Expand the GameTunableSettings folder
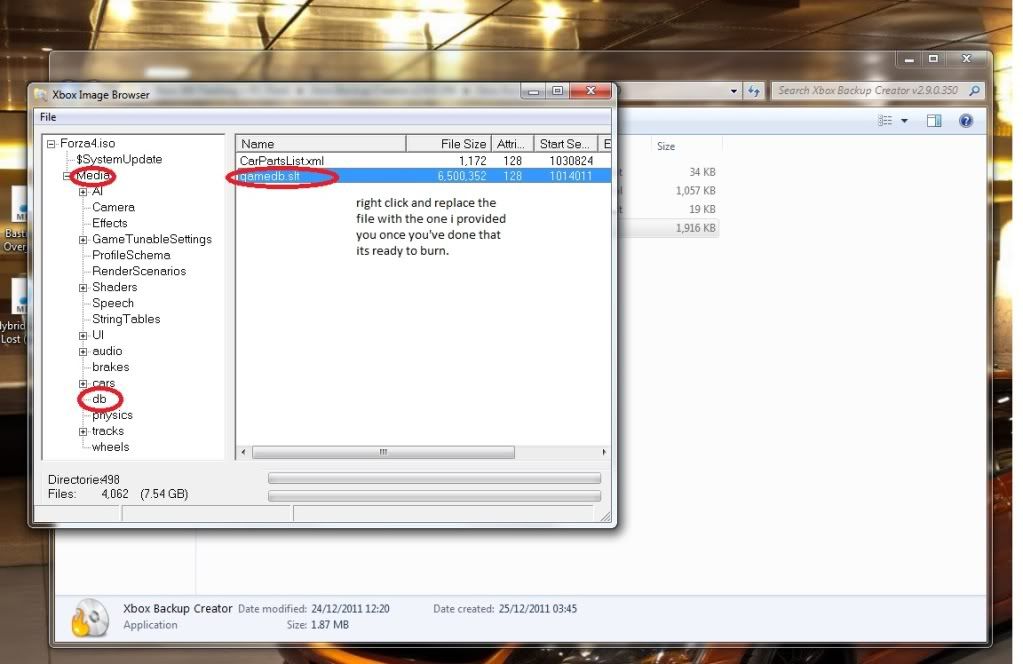The height and width of the screenshot is (664, 1023). click(x=83, y=240)
